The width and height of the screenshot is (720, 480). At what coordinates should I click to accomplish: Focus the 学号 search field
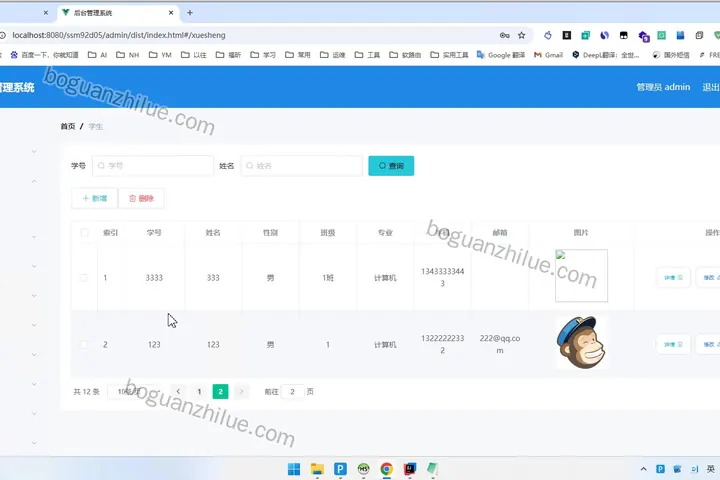tap(153, 166)
